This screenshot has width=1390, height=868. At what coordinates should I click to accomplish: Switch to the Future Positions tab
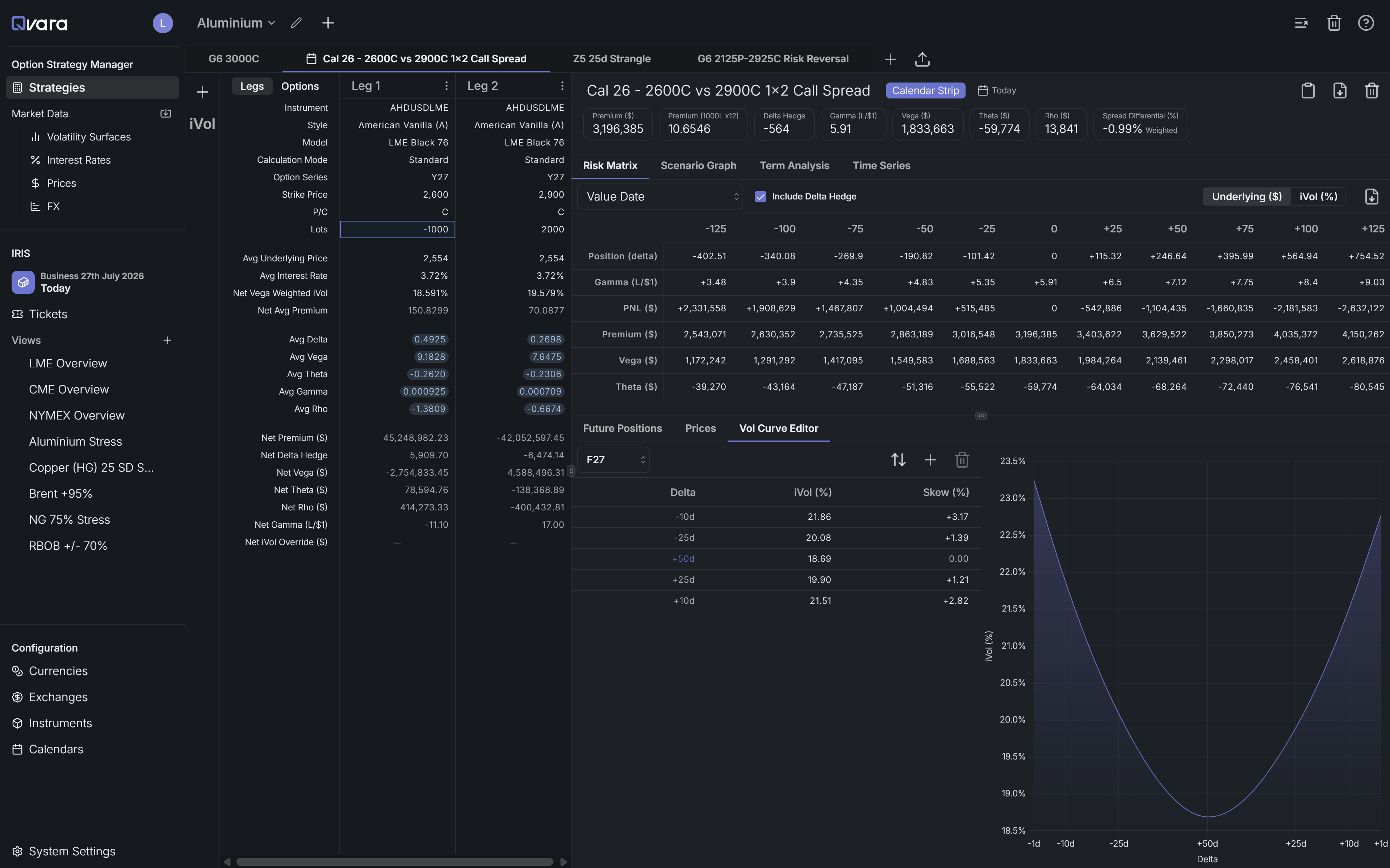622,428
